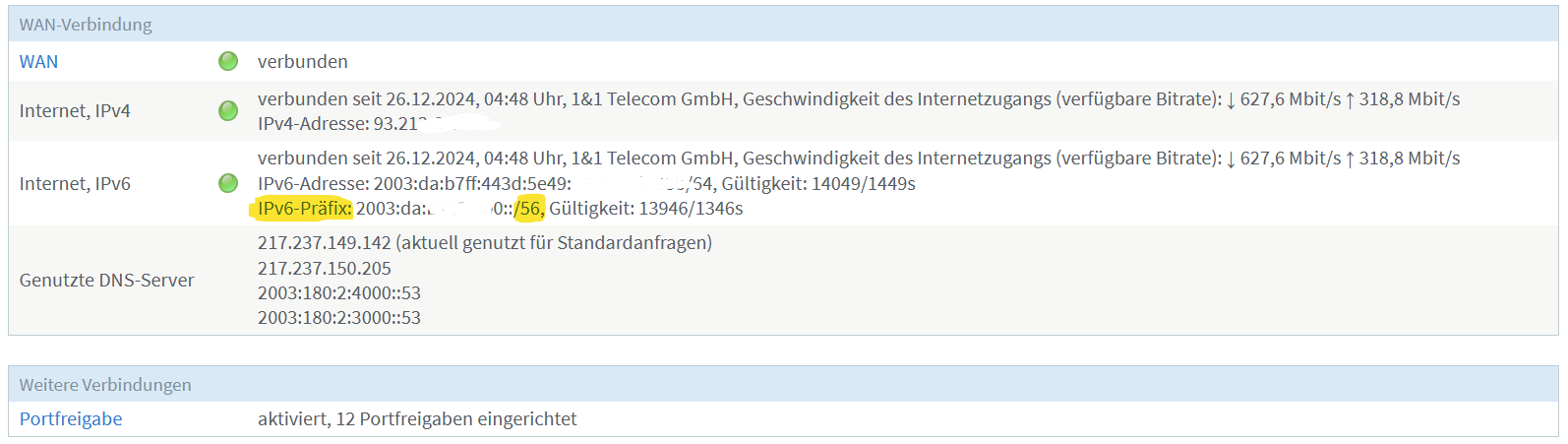Click the highlighted /56 prefix length
Viewport: 1568px width, 444px height.
[529, 209]
